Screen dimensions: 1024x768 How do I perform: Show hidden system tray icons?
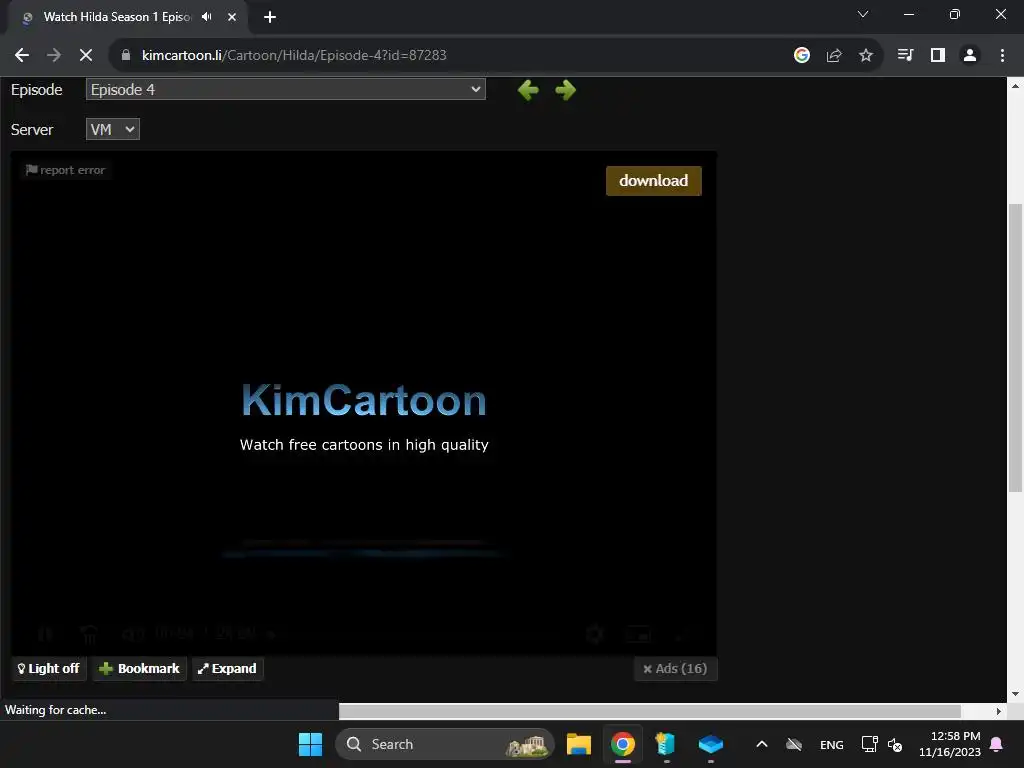(x=761, y=744)
